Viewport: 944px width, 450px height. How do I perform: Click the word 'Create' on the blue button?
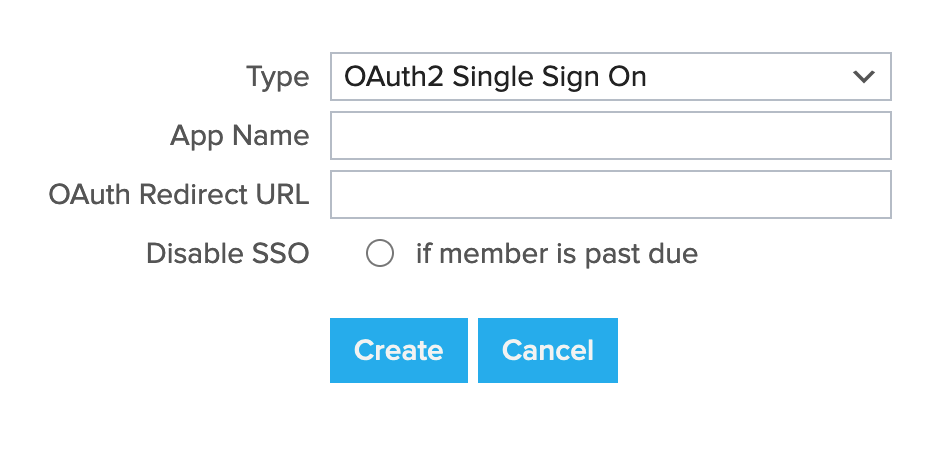pos(398,350)
